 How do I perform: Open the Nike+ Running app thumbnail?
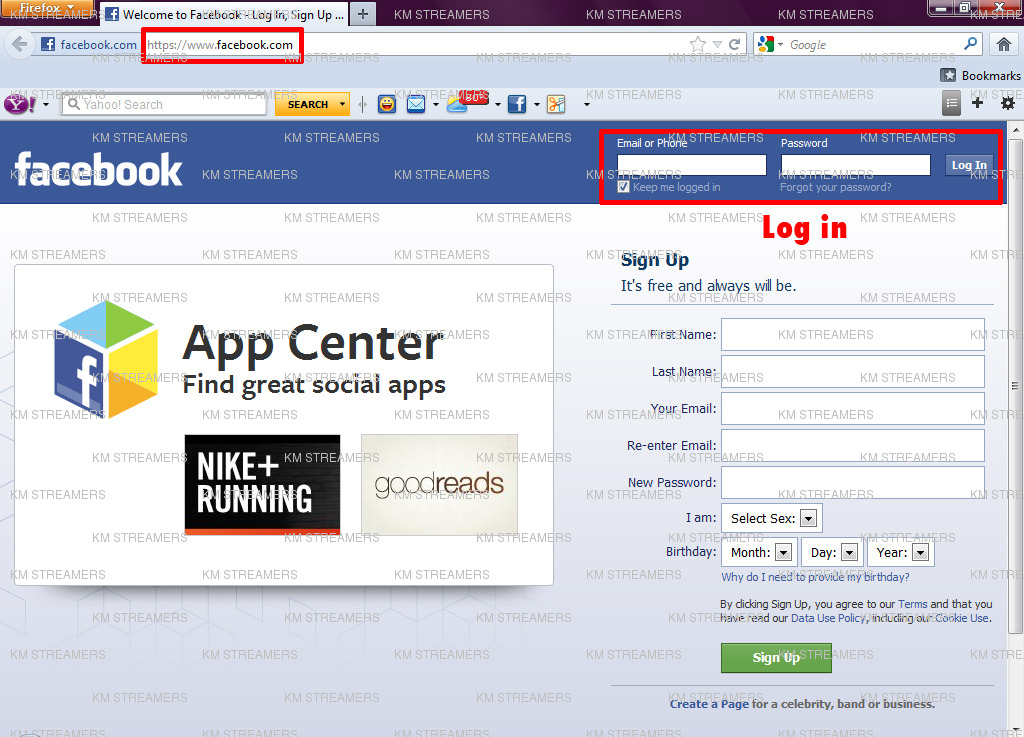[x=262, y=485]
